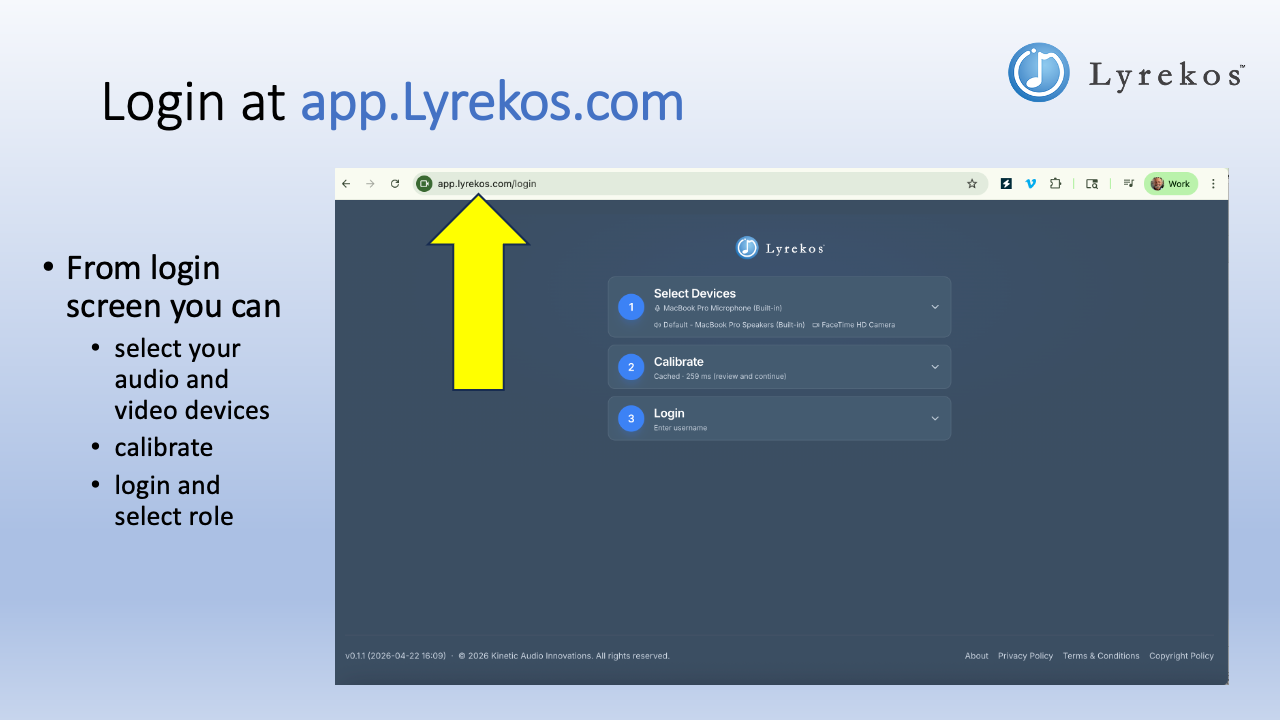Click the site info icon in address bar
The width and height of the screenshot is (1280, 720).
423,183
